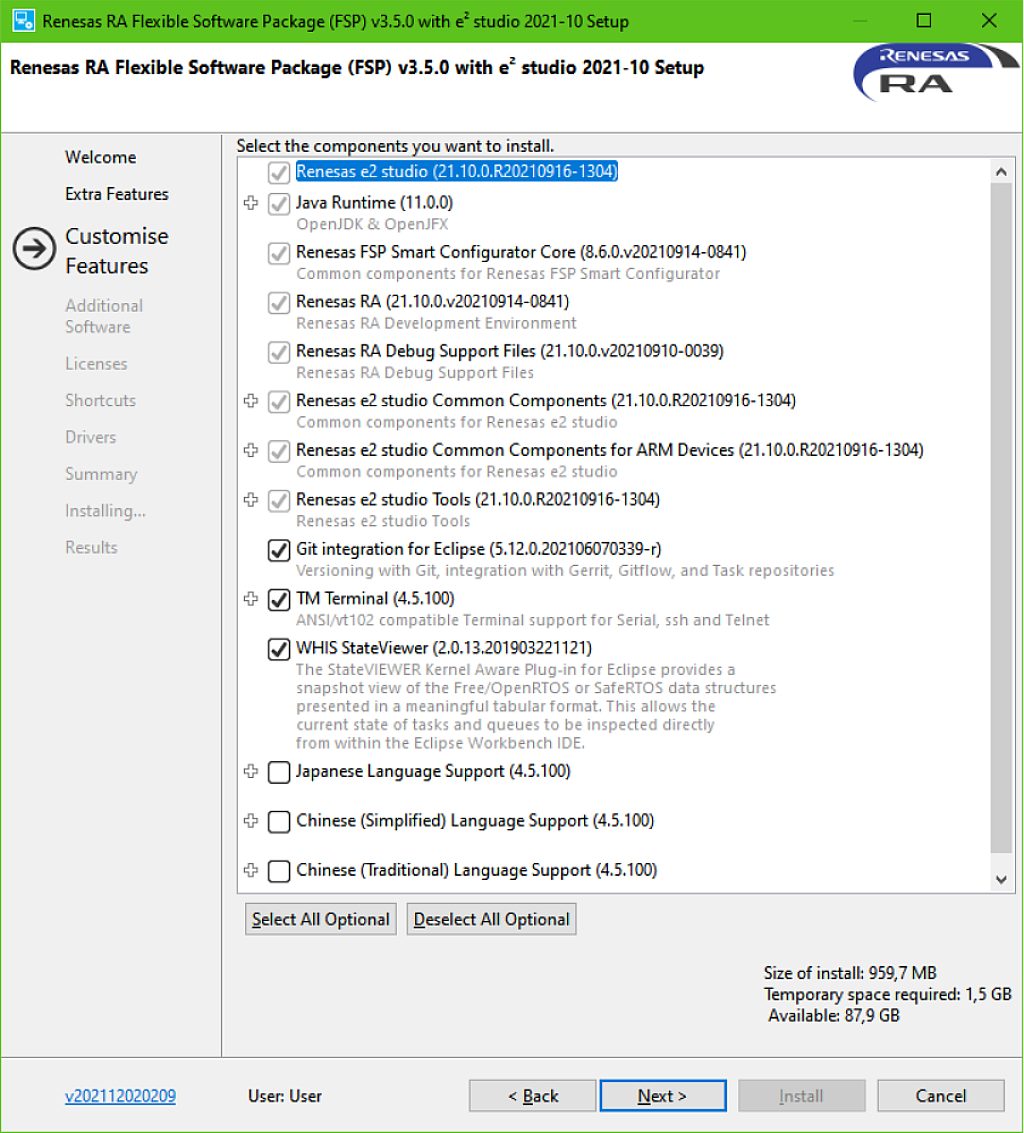
Task: Click the Next button
Action: 663,1095
